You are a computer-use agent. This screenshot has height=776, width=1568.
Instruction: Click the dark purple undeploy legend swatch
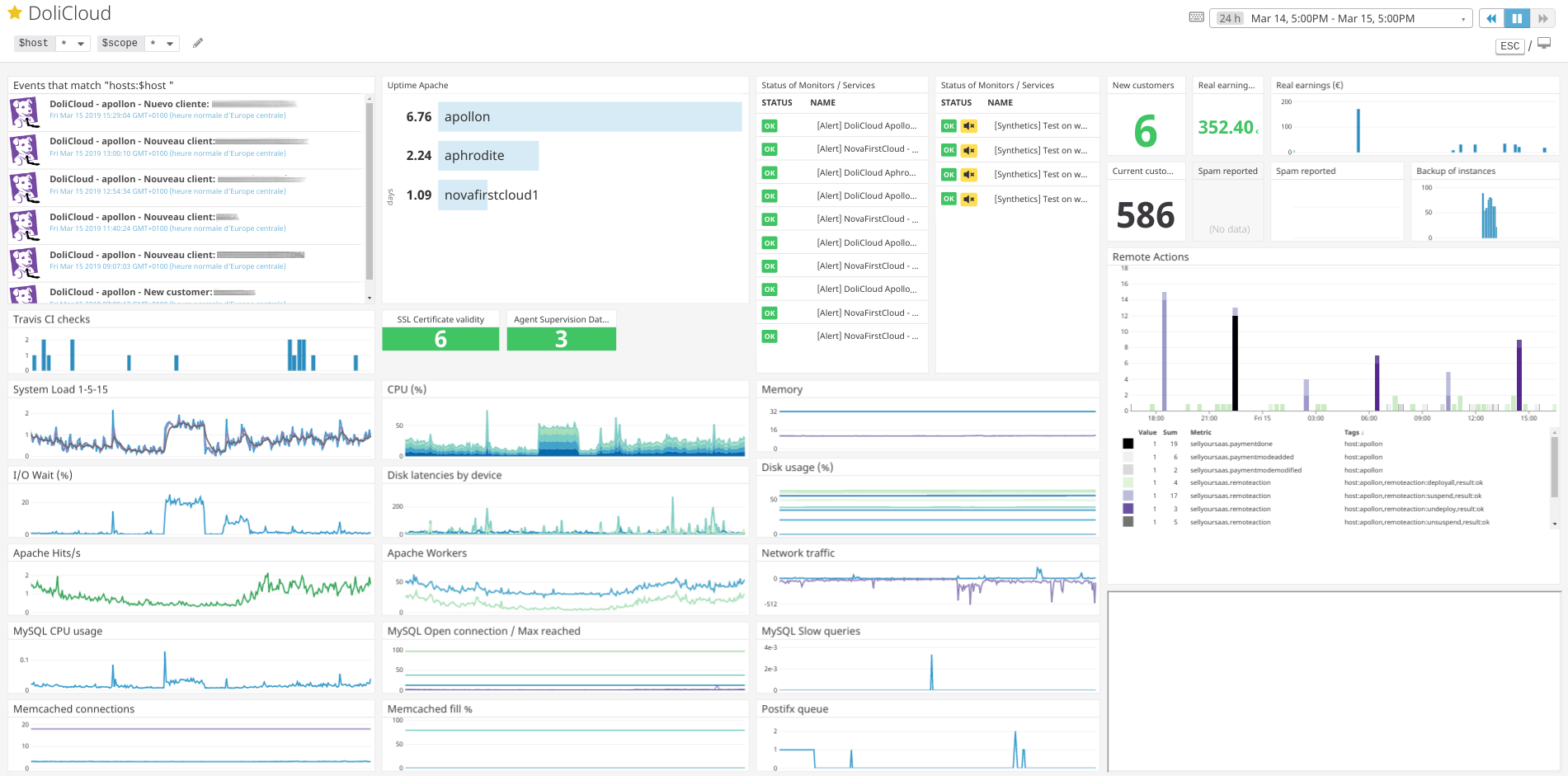click(1128, 509)
